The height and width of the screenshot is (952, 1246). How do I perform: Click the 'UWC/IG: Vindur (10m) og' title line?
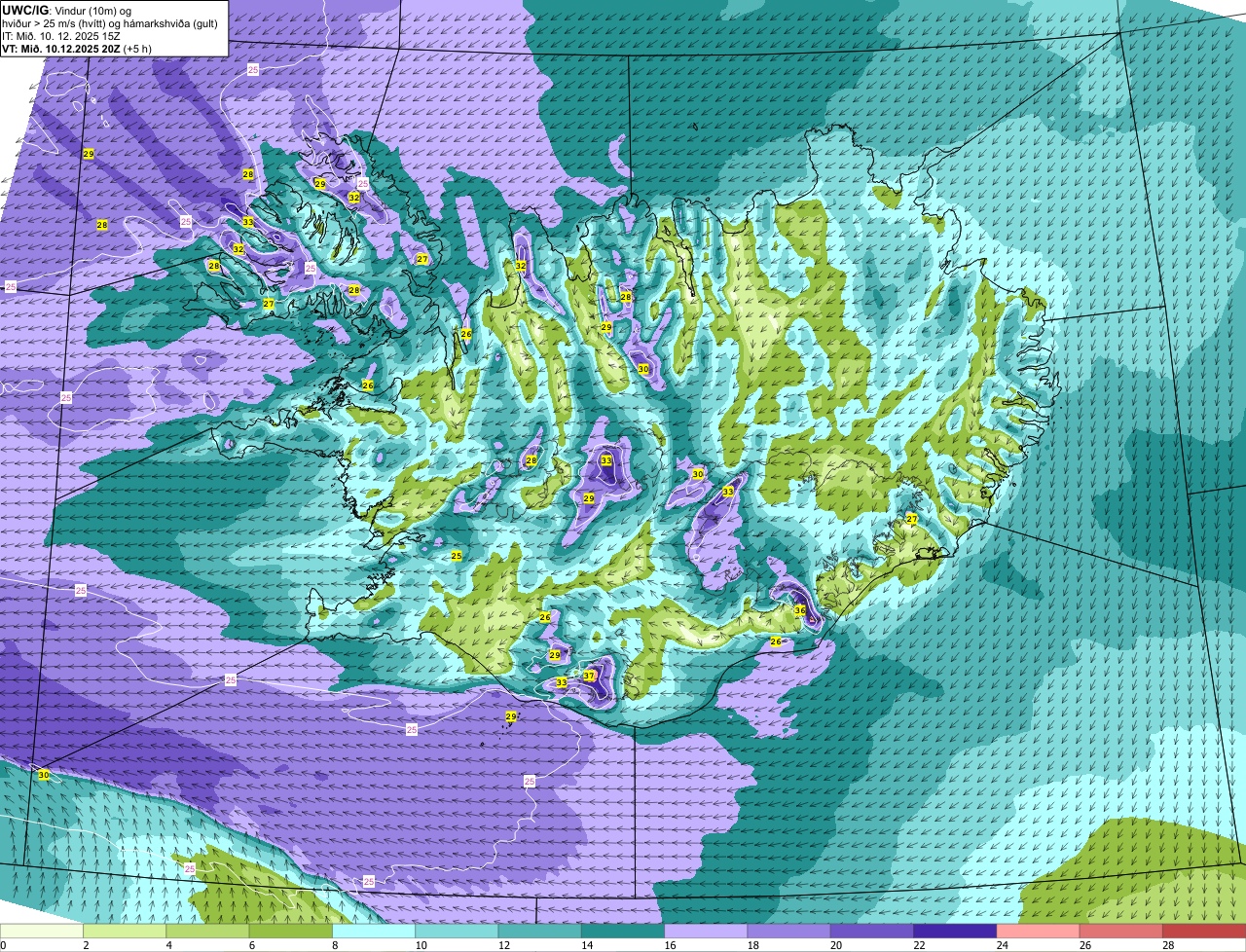67,11
